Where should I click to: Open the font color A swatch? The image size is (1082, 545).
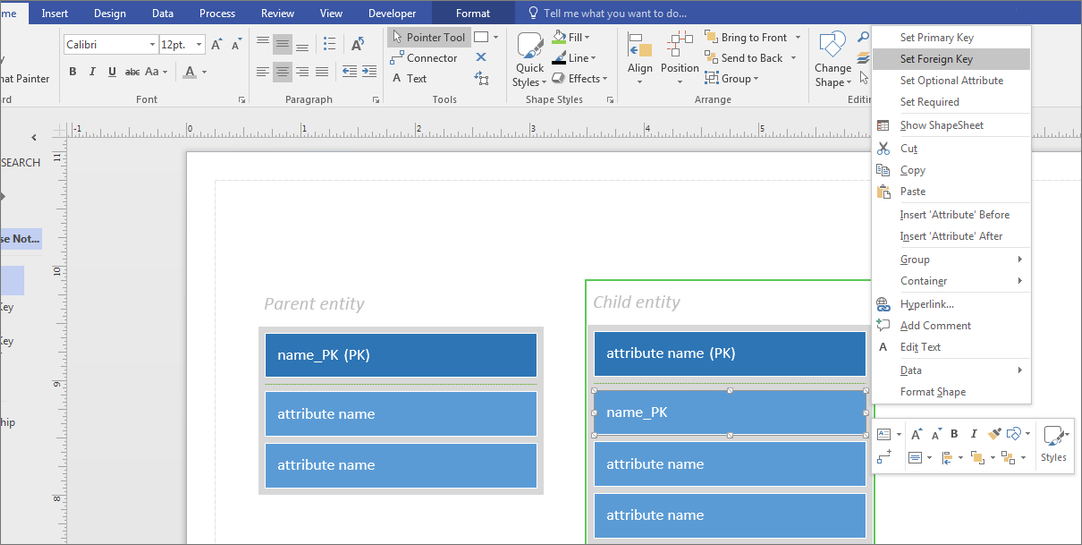pyautogui.click(x=190, y=72)
